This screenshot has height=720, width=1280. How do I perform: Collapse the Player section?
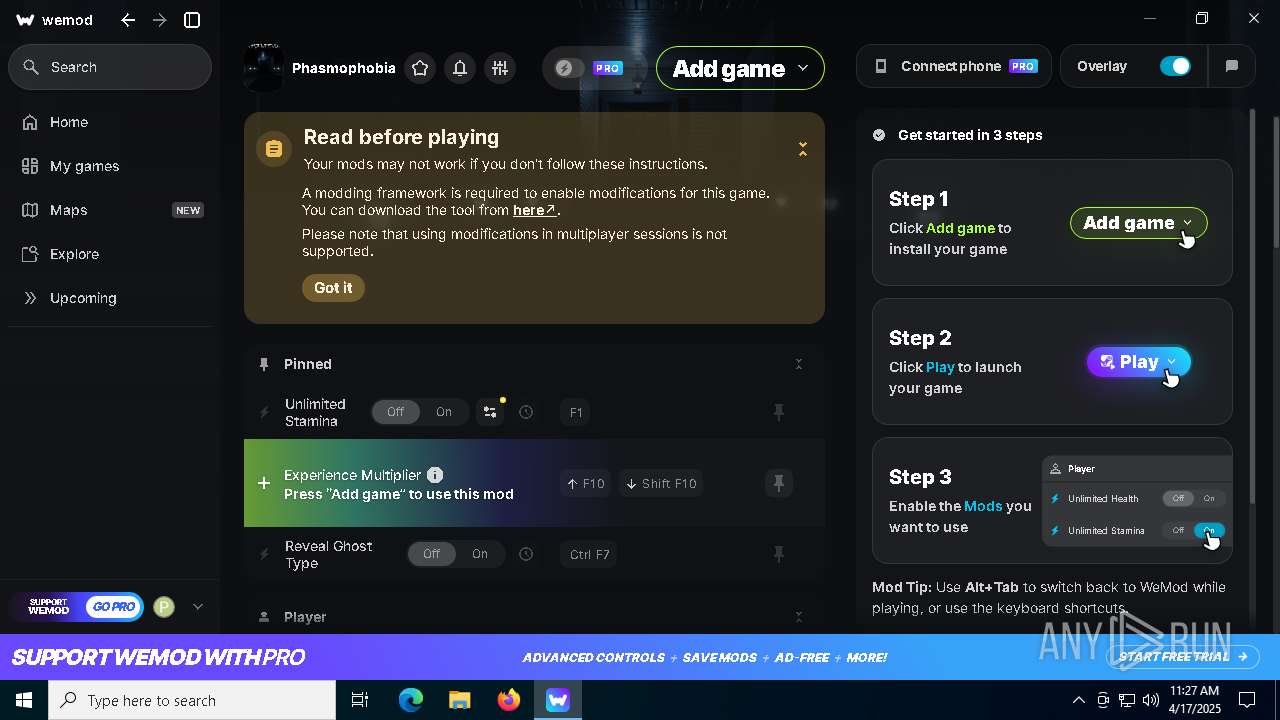point(799,617)
